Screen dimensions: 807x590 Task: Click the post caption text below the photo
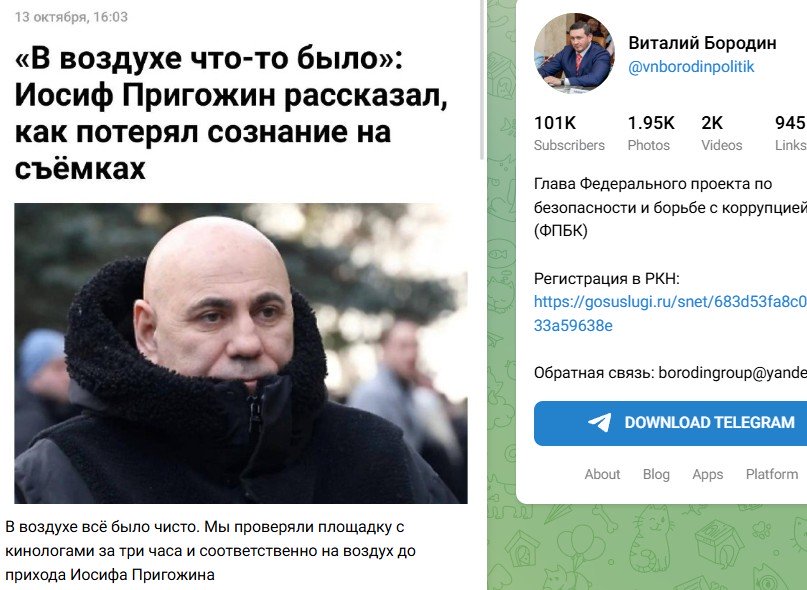(x=210, y=551)
